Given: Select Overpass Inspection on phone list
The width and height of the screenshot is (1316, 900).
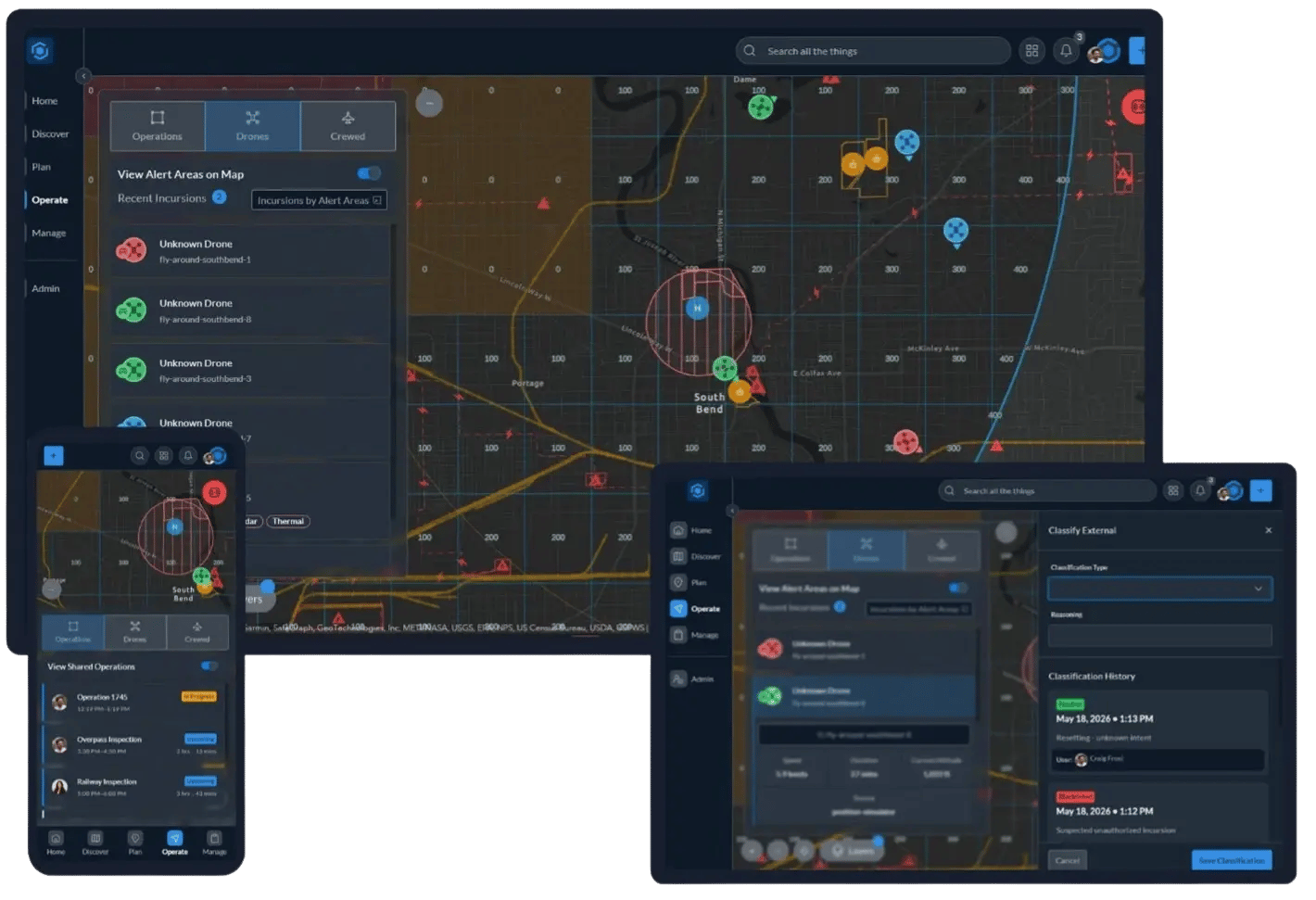Looking at the screenshot, I should coord(134,744).
